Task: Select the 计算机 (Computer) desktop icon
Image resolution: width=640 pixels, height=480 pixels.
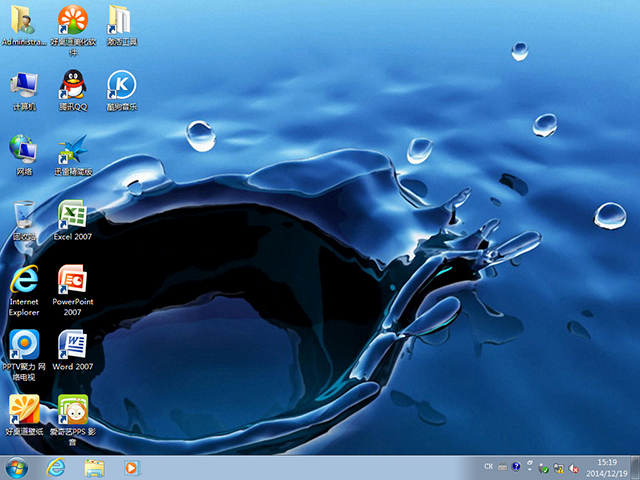Action: pos(24,85)
